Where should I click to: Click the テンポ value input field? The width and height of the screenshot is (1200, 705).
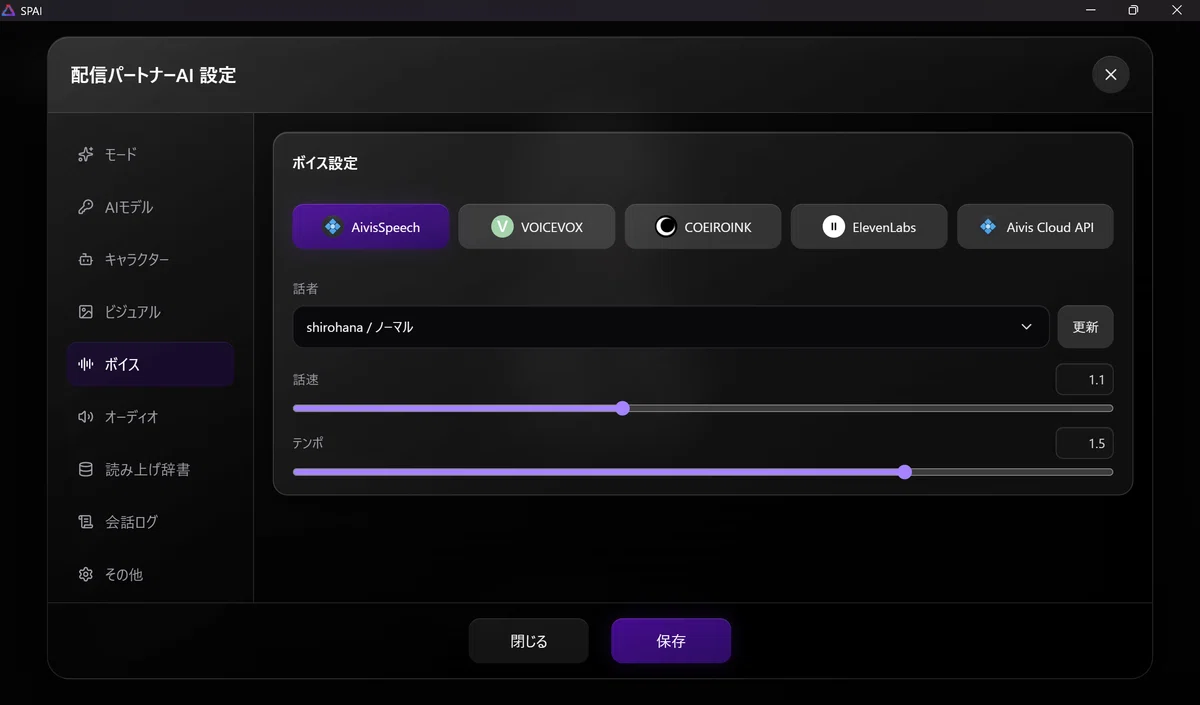coord(1085,443)
